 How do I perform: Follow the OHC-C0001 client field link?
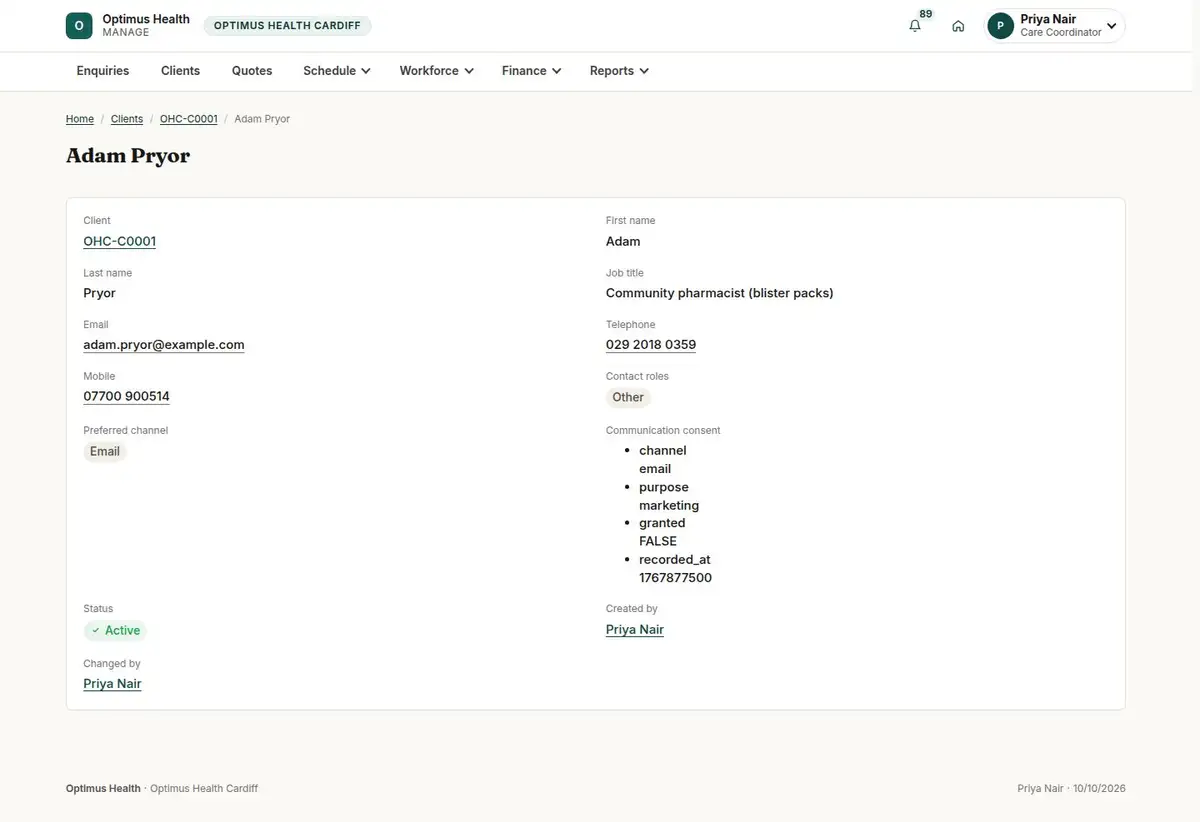tap(120, 241)
